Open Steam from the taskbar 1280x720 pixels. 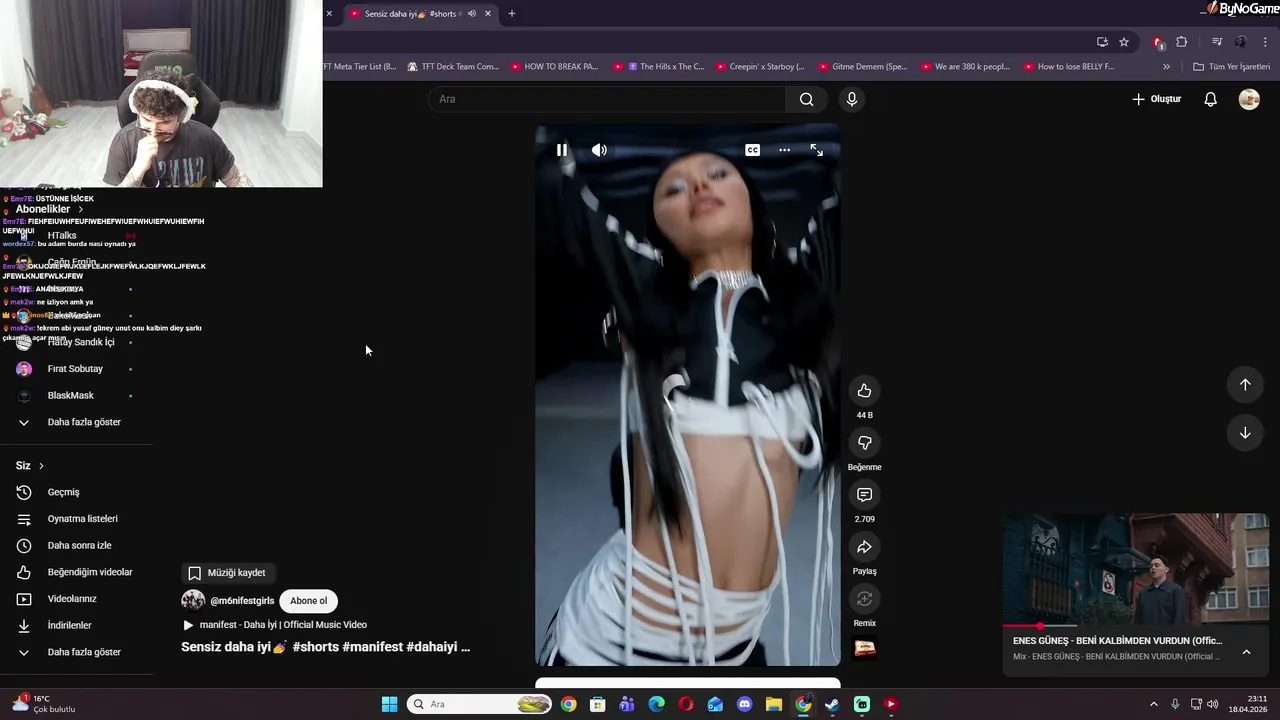point(832,704)
